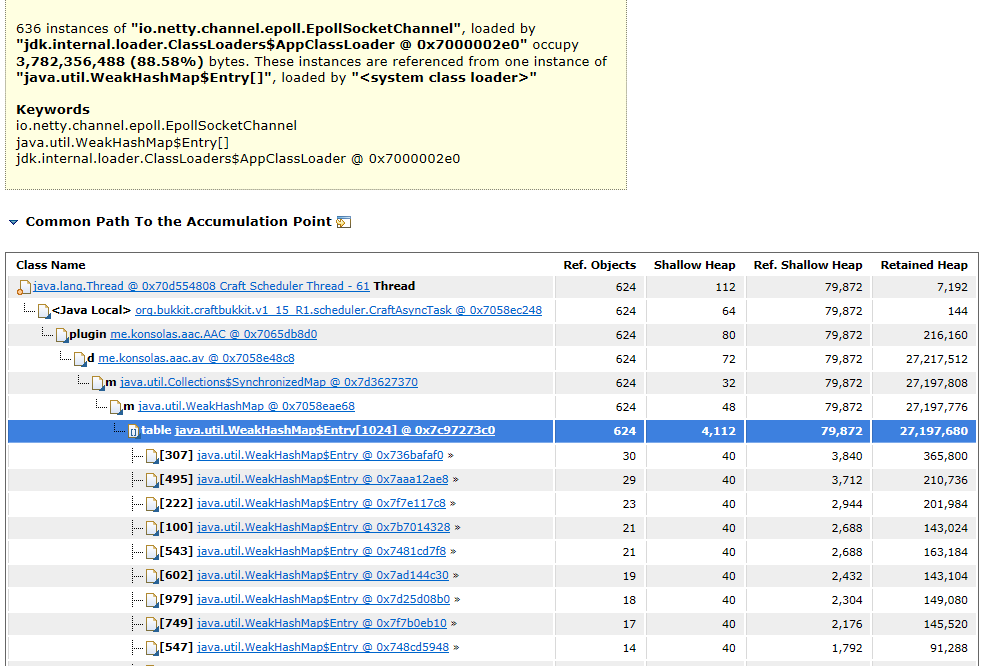
Task: Click the object icon of entry [307]
Action: tap(152, 456)
